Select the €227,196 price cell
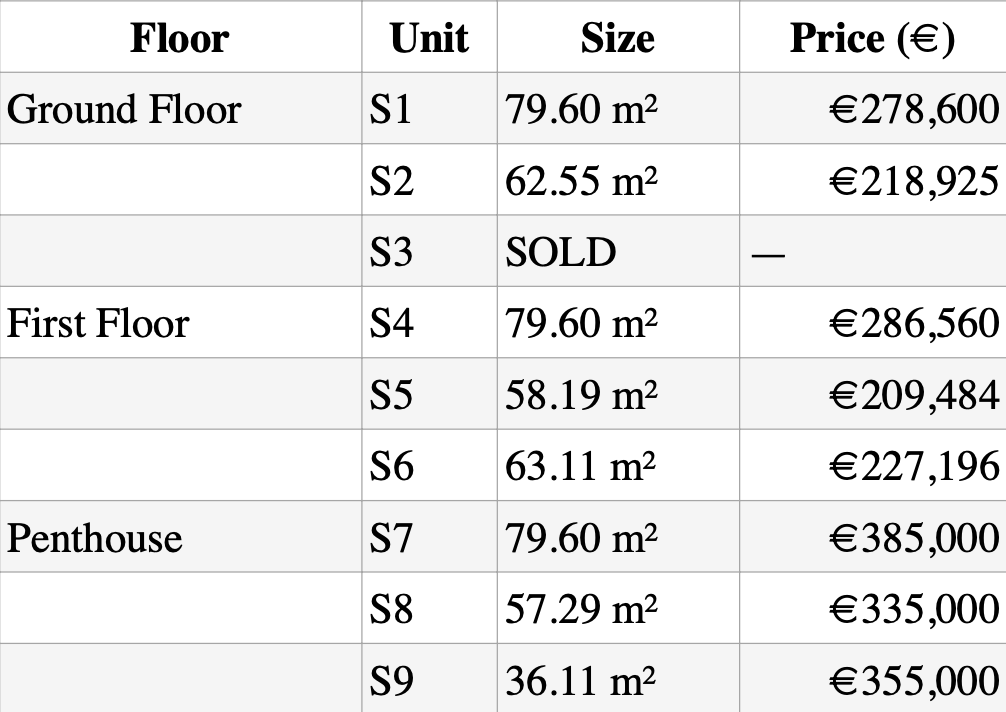 point(914,466)
